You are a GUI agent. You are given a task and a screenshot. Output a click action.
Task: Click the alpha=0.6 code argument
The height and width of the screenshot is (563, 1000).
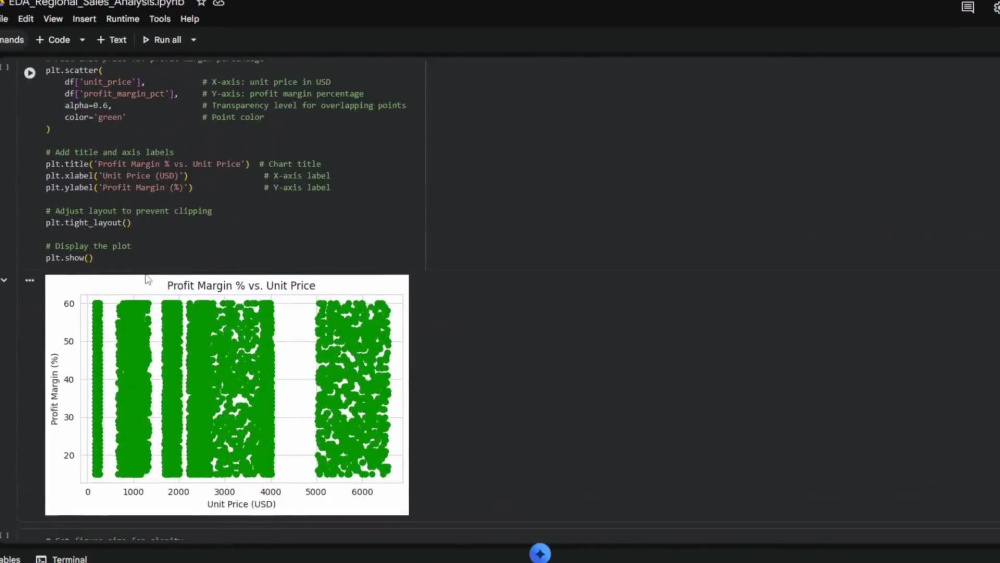point(88,105)
